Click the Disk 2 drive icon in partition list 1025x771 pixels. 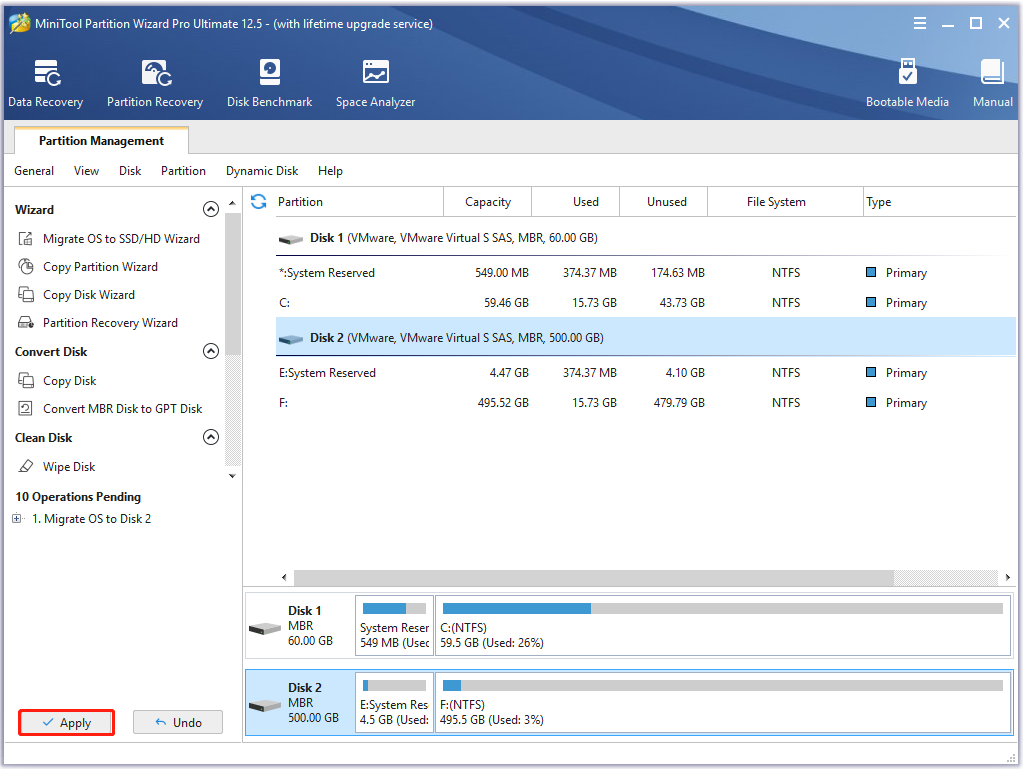pyautogui.click(x=290, y=339)
